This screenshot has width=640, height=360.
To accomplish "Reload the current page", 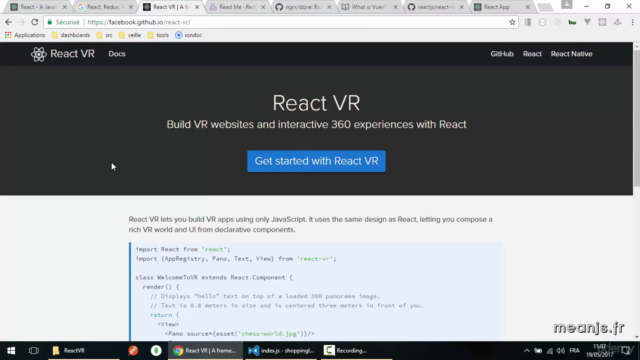I will (x=34, y=22).
